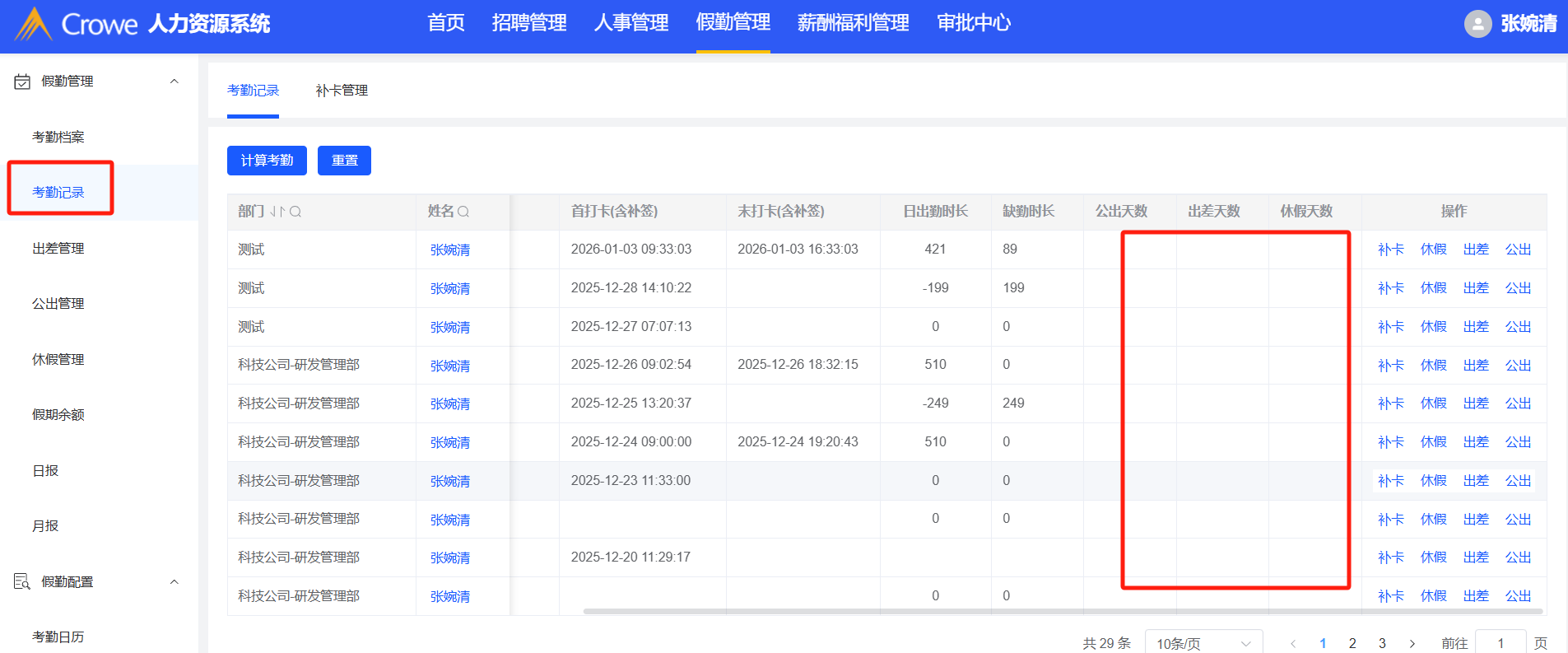Open 薪酬福利管理 in top navigation
Screen dimensions: 1568x653
point(853,23)
